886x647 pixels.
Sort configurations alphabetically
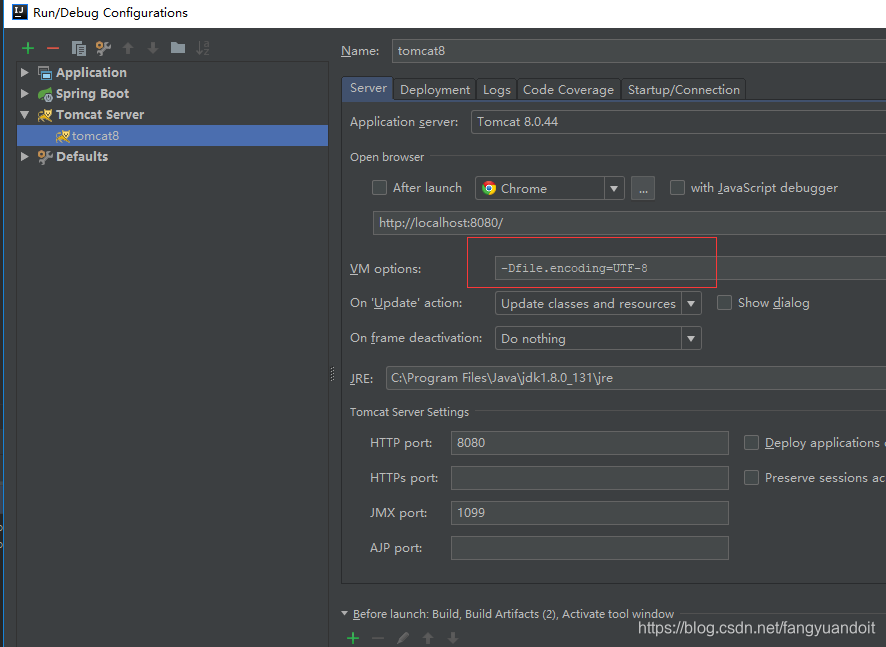(203, 48)
